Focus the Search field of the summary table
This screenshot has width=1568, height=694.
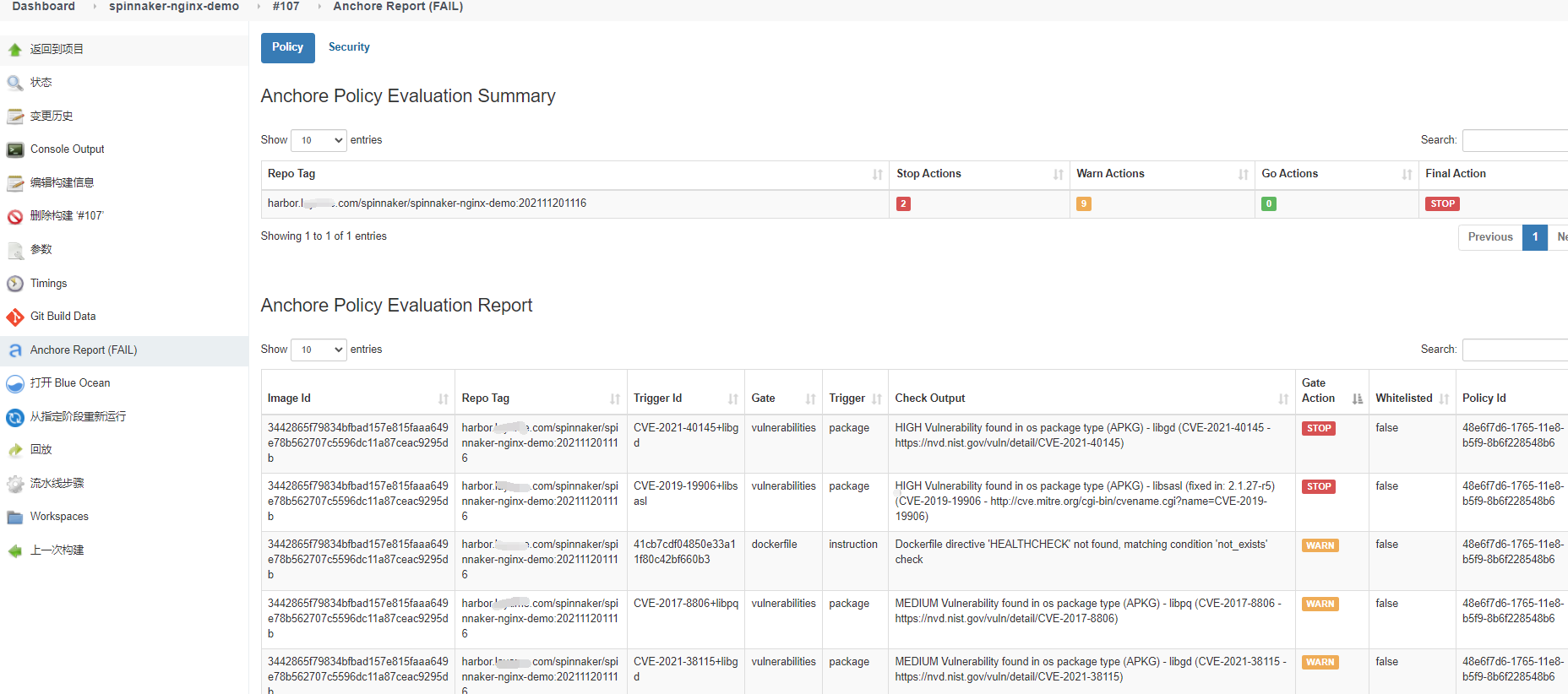coord(1515,140)
